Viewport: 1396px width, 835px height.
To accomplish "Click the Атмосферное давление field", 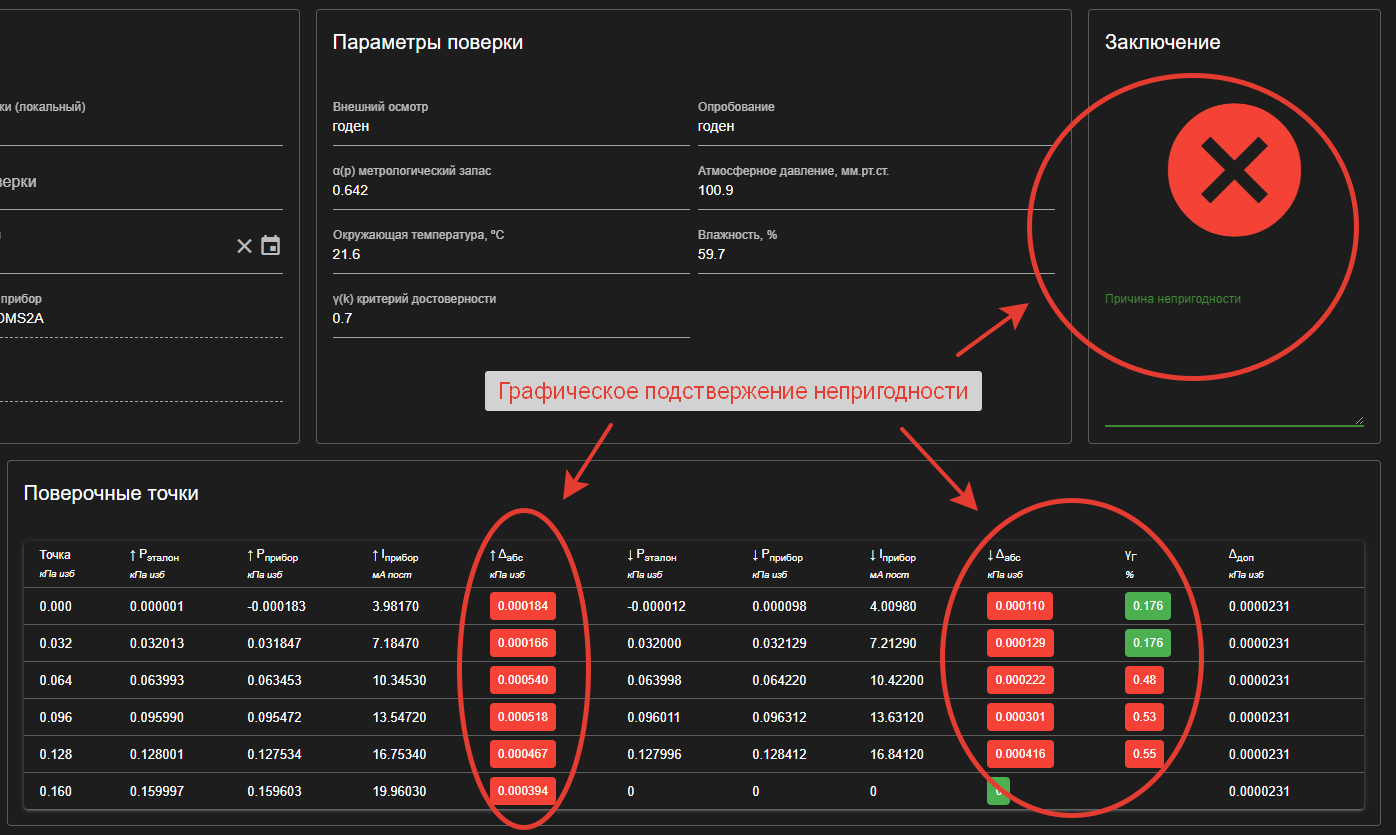I will pyautogui.click(x=875, y=191).
